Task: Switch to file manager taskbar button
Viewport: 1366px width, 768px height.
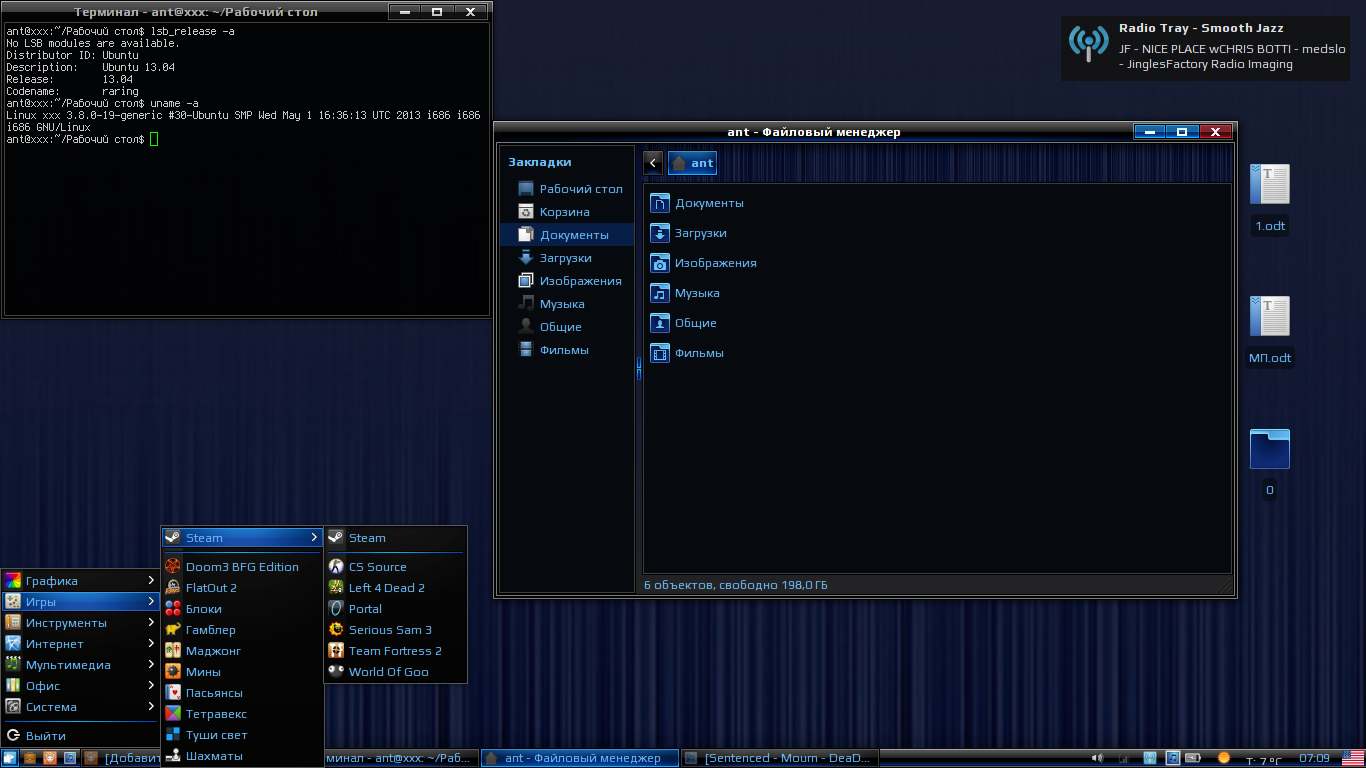Action: point(578,758)
